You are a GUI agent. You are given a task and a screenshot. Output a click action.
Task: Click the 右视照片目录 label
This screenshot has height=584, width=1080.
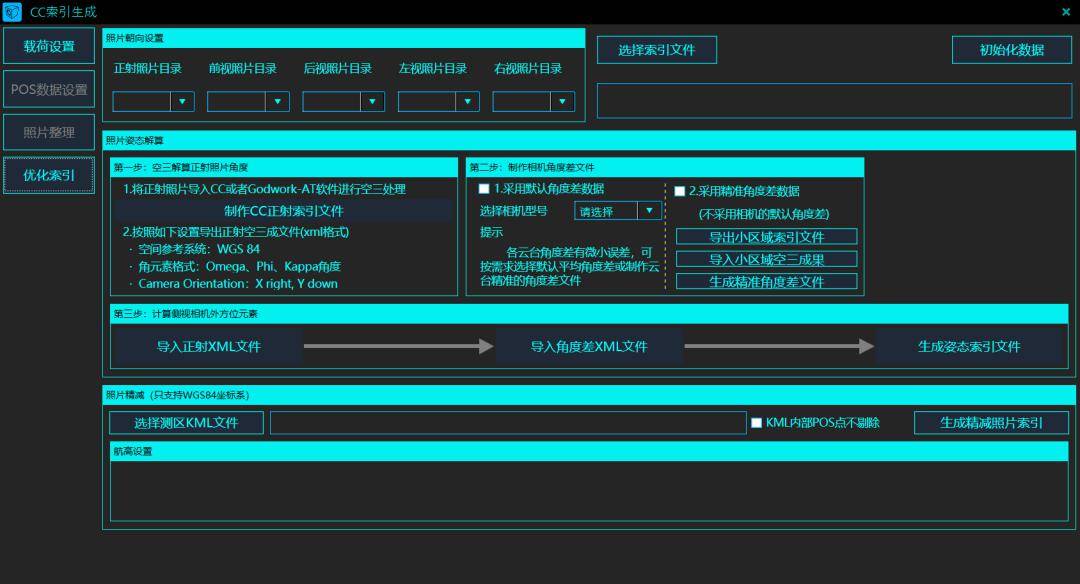click(528, 68)
